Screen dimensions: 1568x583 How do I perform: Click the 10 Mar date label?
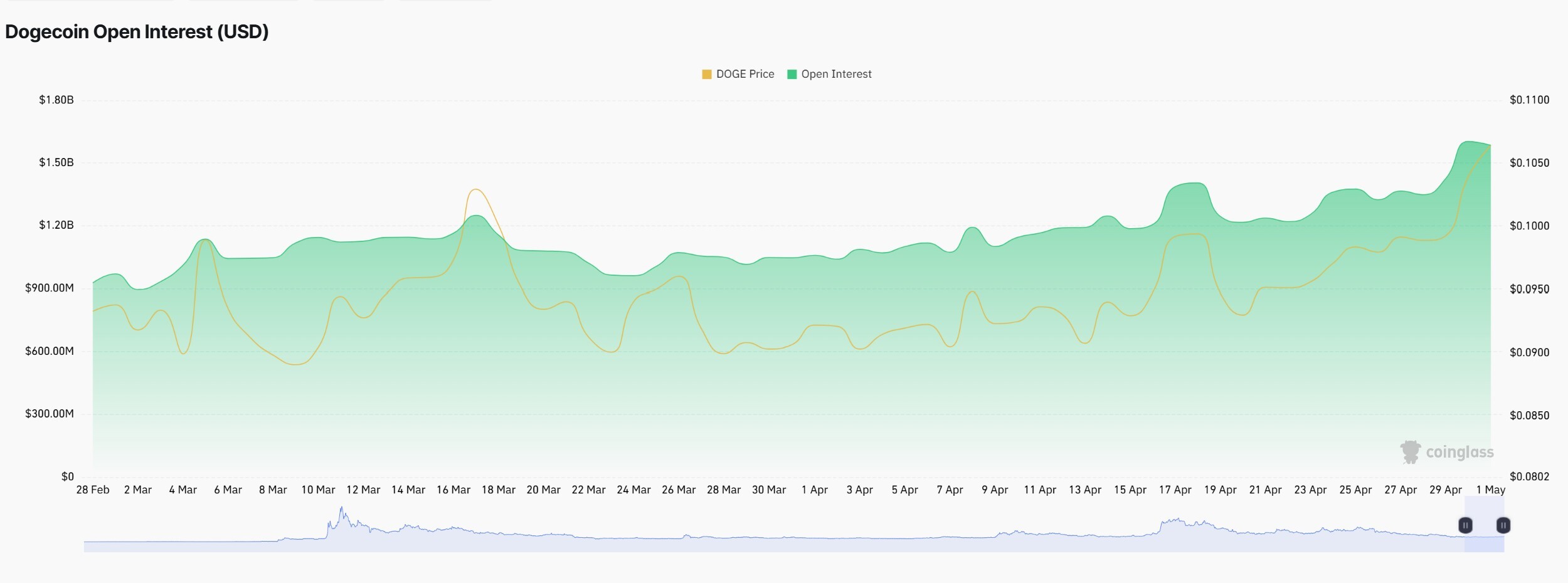(318, 490)
